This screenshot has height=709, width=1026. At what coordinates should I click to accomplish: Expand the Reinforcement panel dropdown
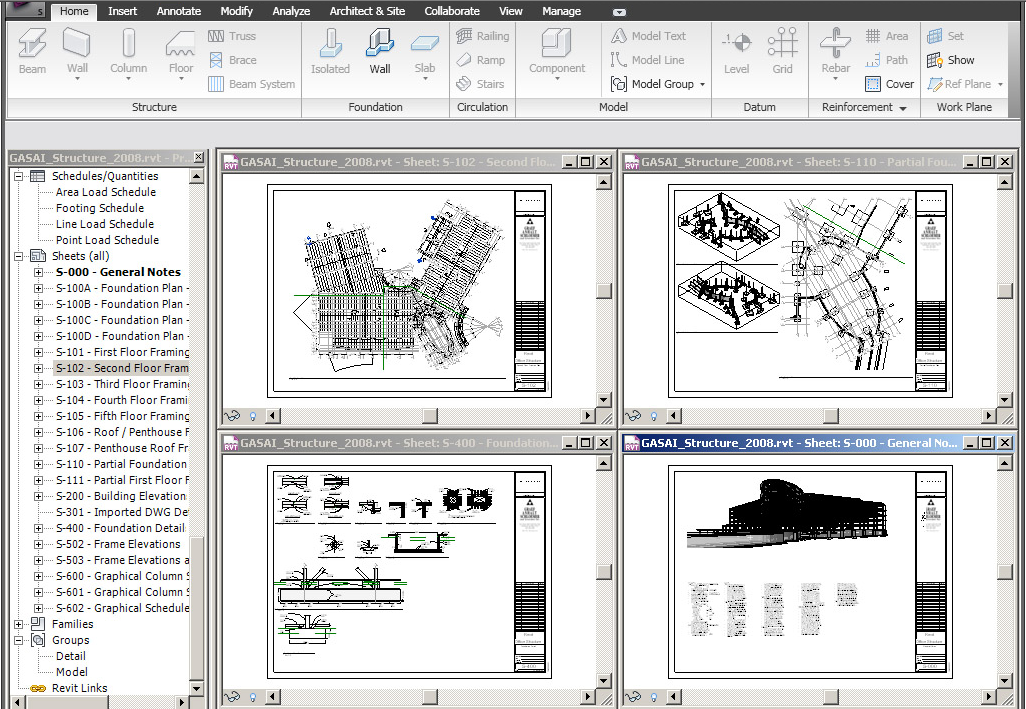[903, 108]
